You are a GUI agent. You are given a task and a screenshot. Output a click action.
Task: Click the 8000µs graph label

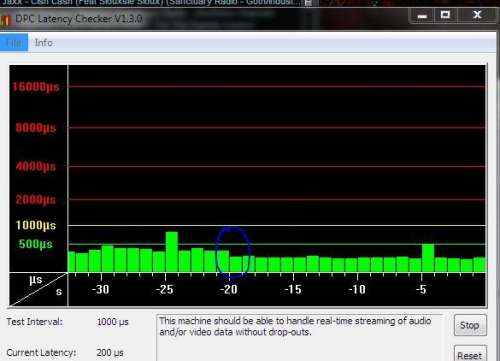click(x=36, y=128)
